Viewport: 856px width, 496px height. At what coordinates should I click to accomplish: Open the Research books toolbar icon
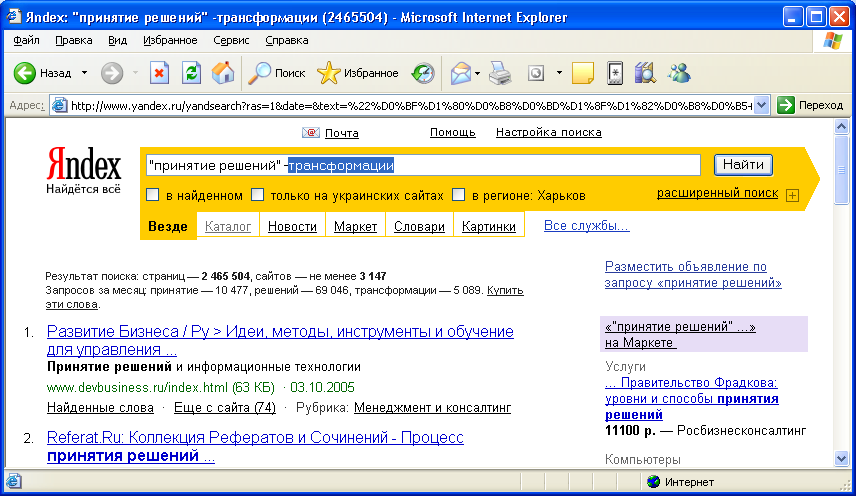coord(645,73)
